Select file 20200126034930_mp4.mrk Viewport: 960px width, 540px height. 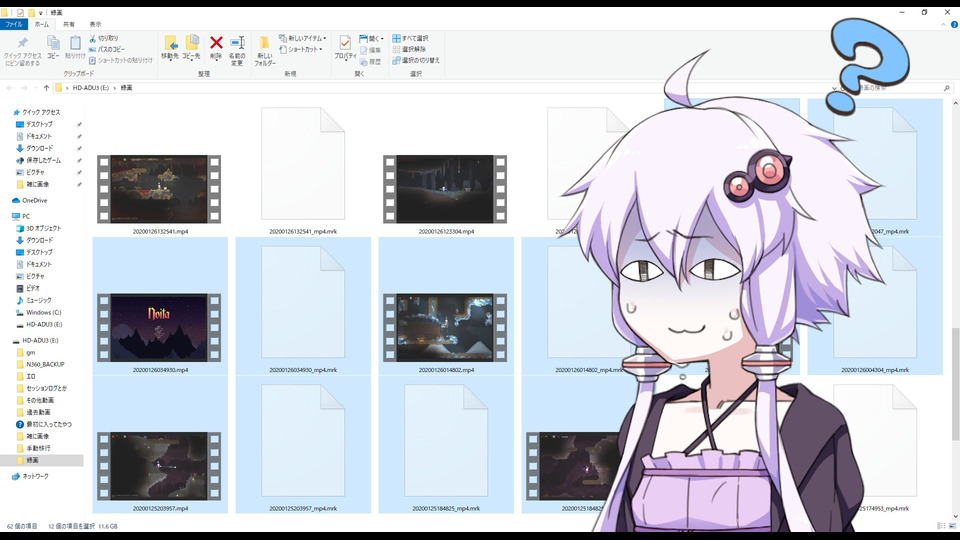tap(303, 306)
